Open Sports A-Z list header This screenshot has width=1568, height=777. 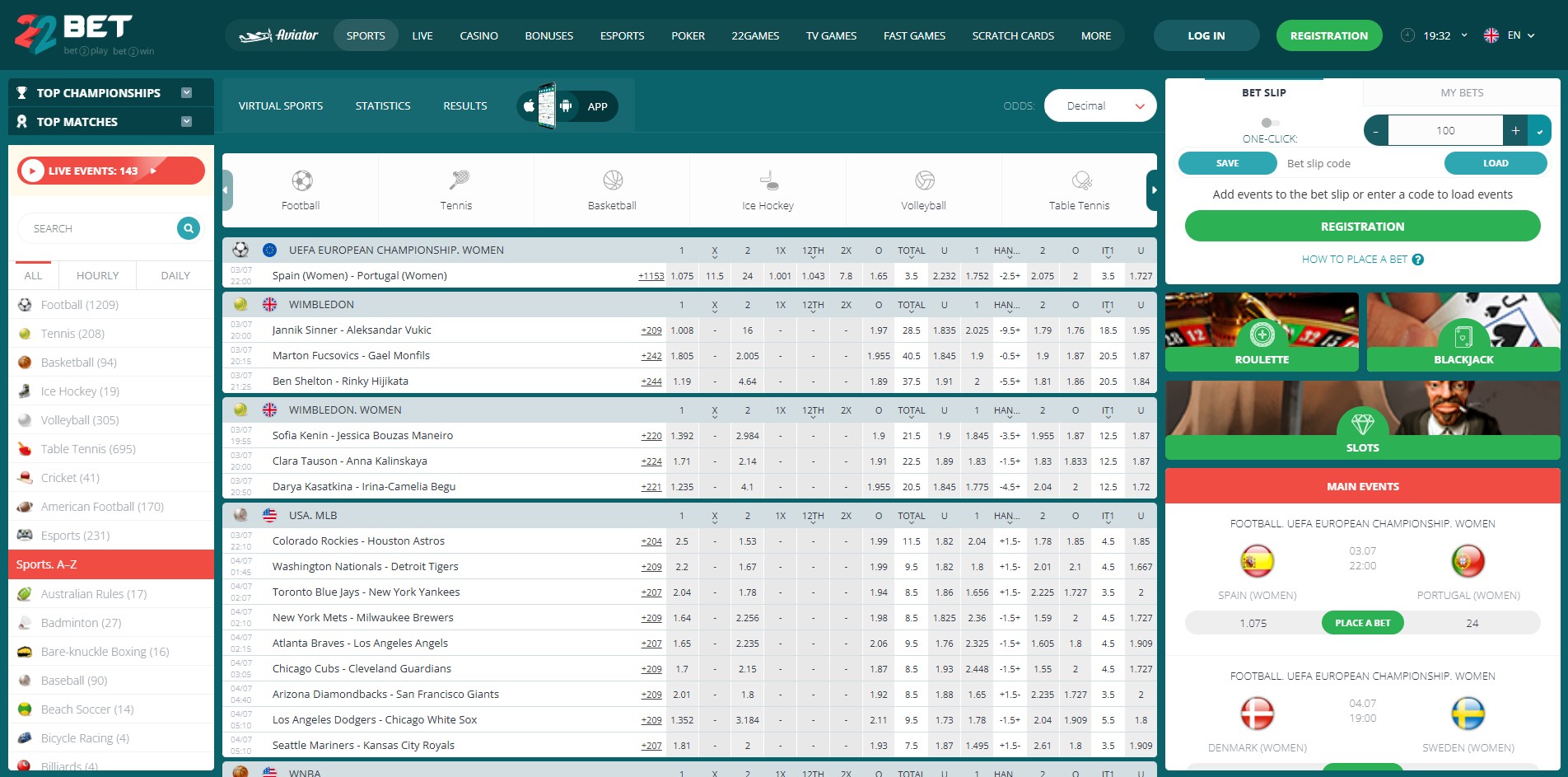coord(111,564)
